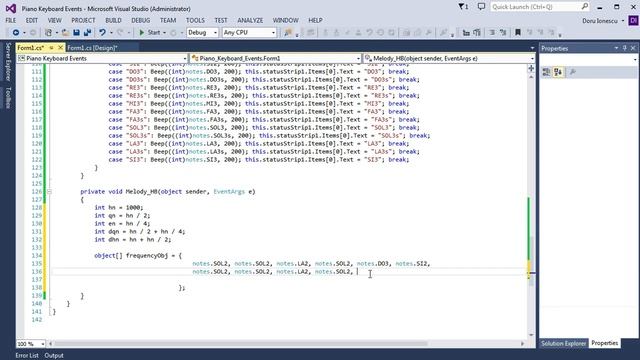
Task: Open the ANALYZE menu
Action: pos(250,20)
